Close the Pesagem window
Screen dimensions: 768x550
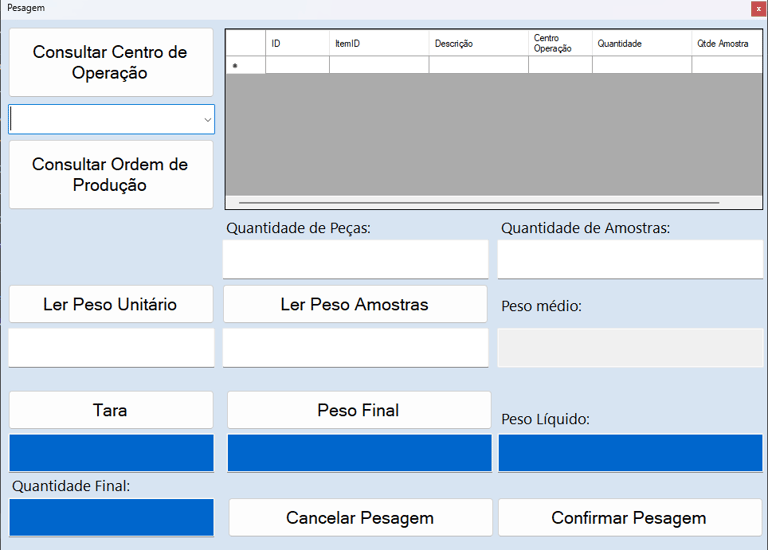coord(758,9)
